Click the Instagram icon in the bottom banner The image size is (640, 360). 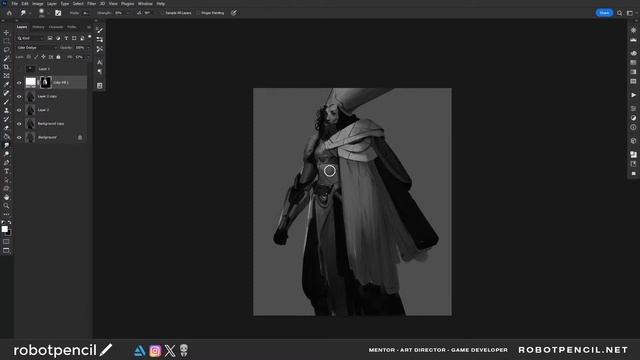point(155,351)
